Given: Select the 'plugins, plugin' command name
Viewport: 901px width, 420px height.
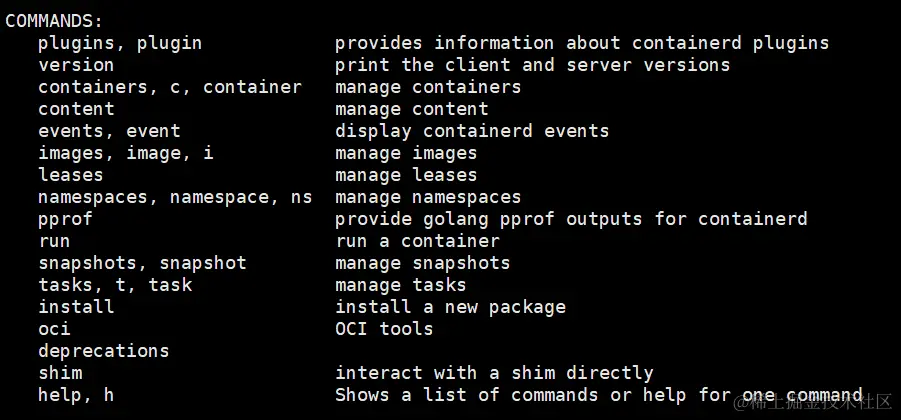Looking at the screenshot, I should point(120,44).
